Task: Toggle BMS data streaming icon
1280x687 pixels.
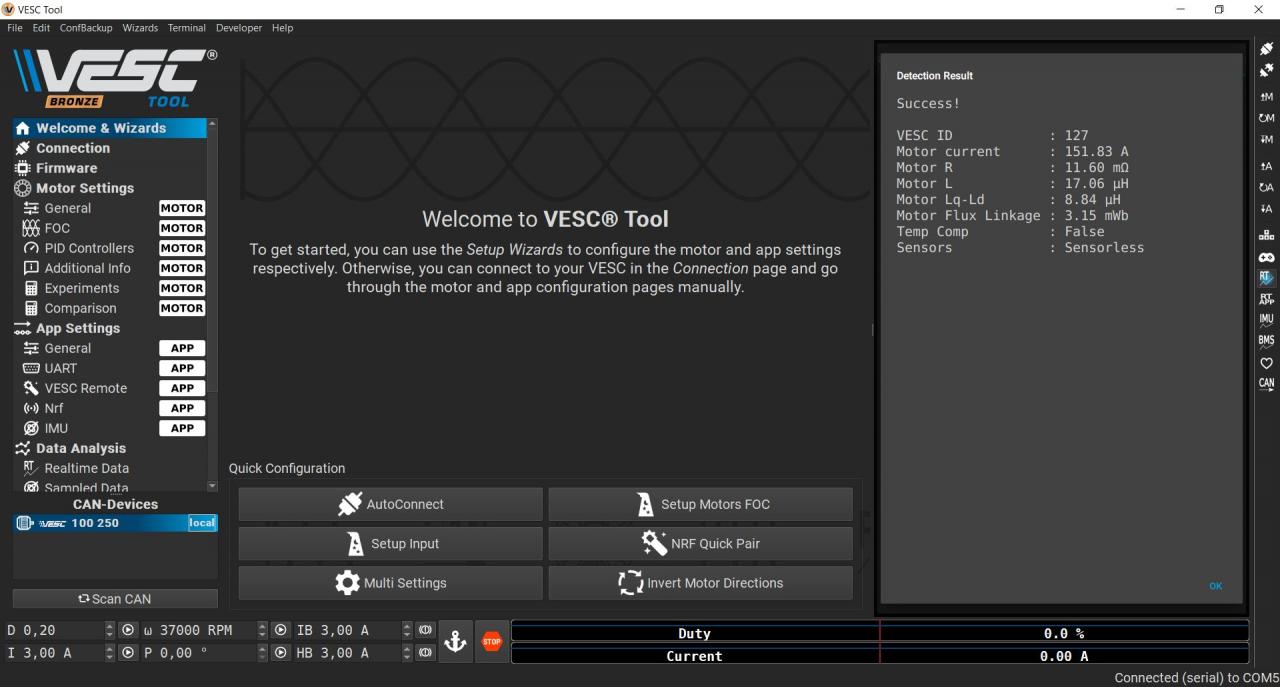Action: (1266, 341)
